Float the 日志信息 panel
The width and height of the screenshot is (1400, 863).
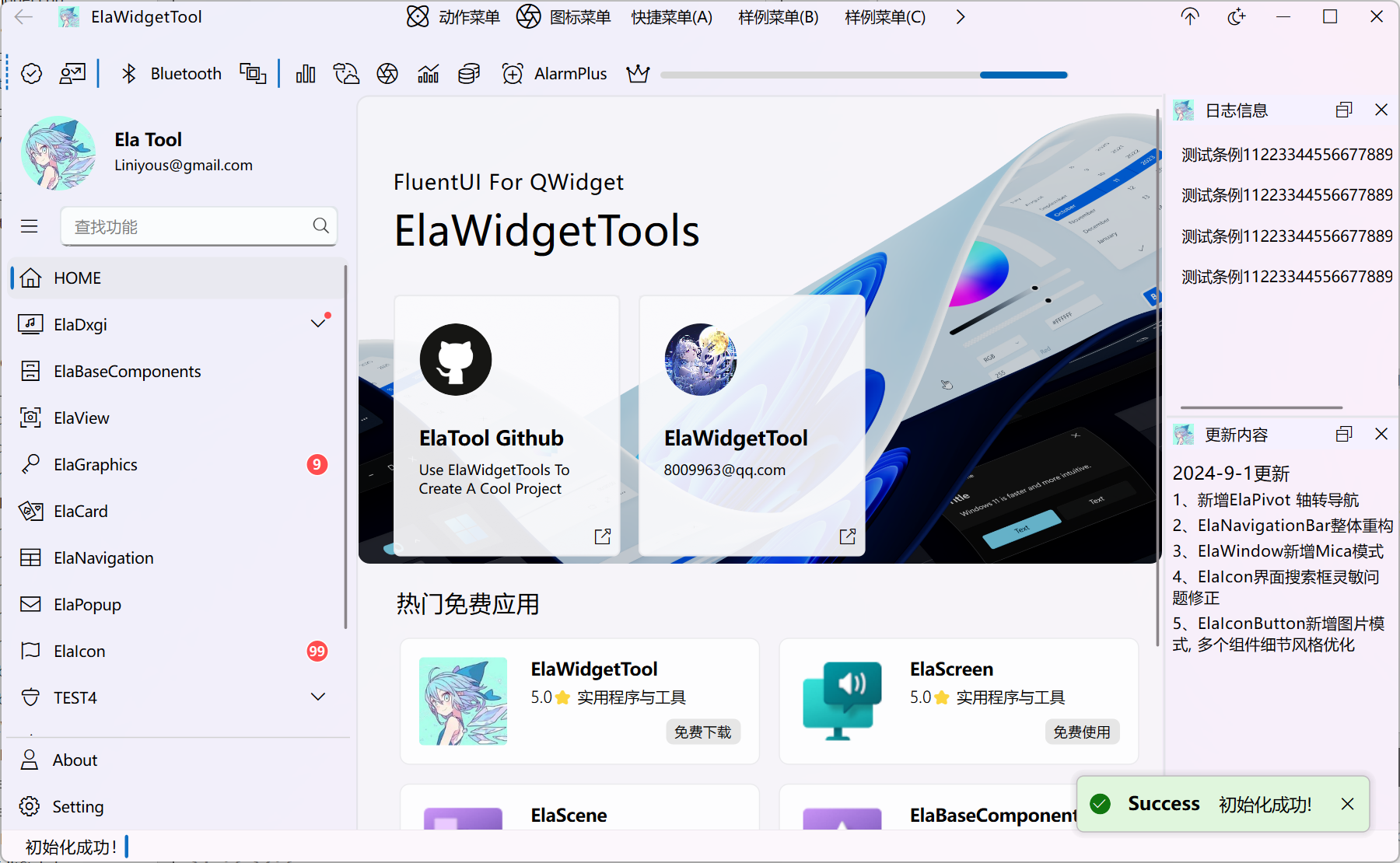[x=1344, y=110]
